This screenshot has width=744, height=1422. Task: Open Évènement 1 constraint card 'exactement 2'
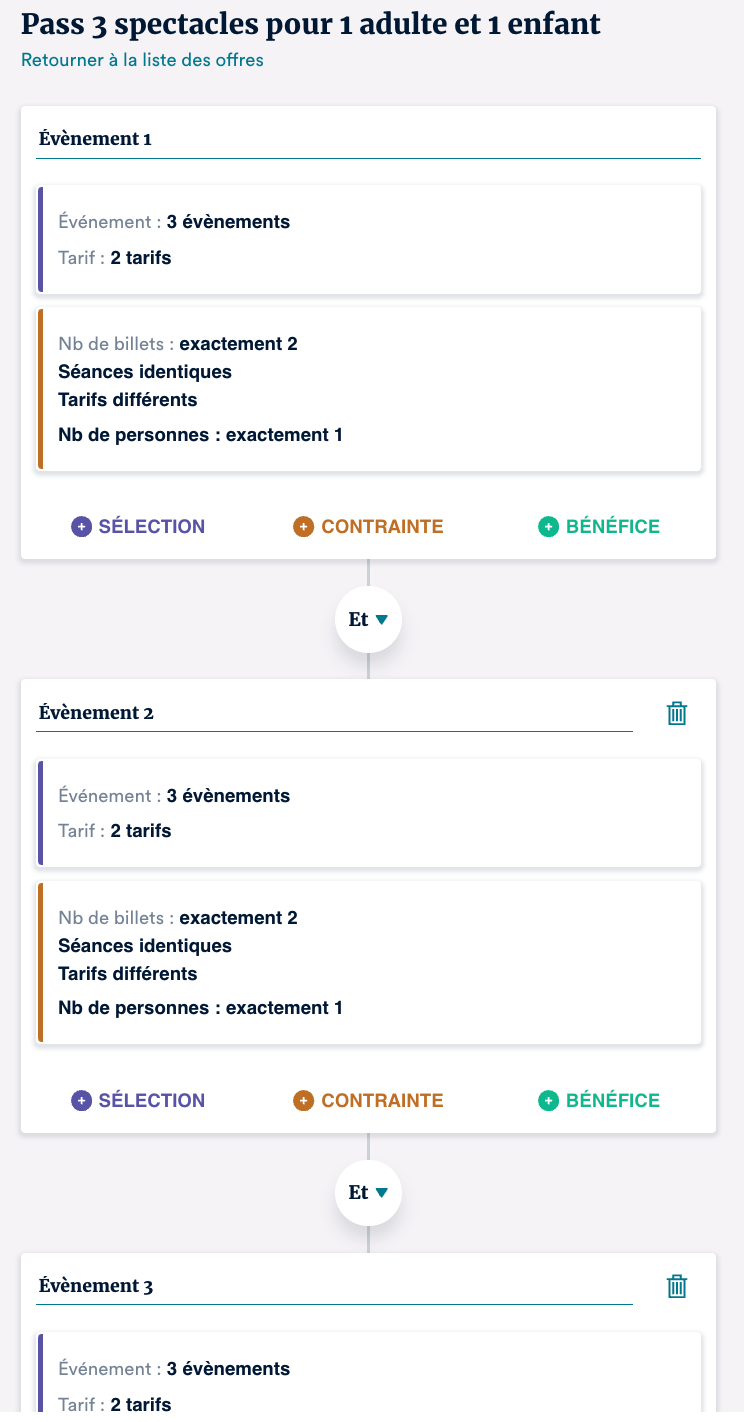(370, 389)
